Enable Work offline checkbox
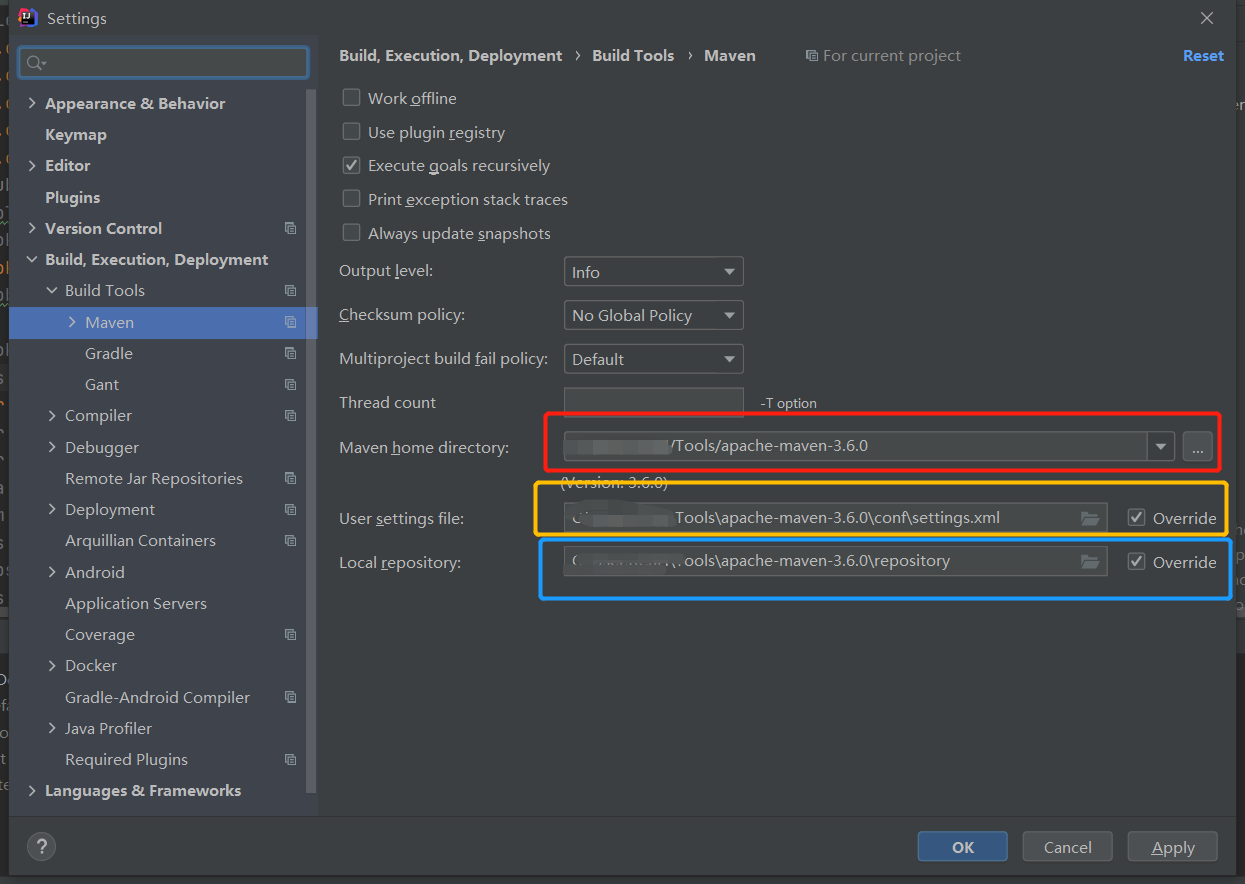The image size is (1245, 884). [351, 98]
